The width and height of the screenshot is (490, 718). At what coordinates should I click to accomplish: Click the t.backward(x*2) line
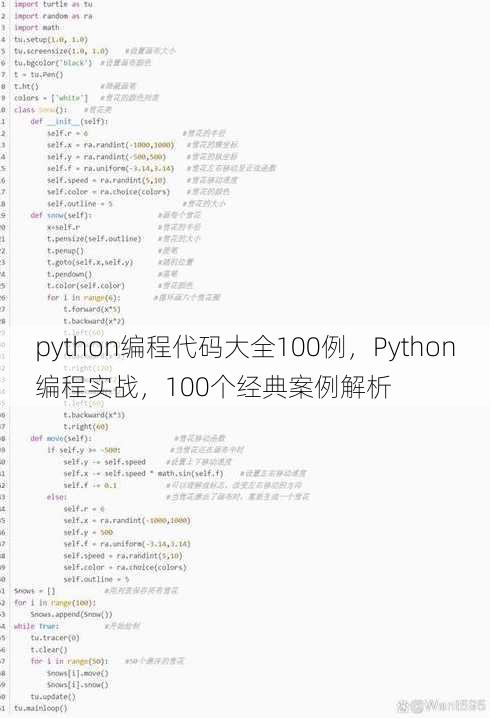94,321
